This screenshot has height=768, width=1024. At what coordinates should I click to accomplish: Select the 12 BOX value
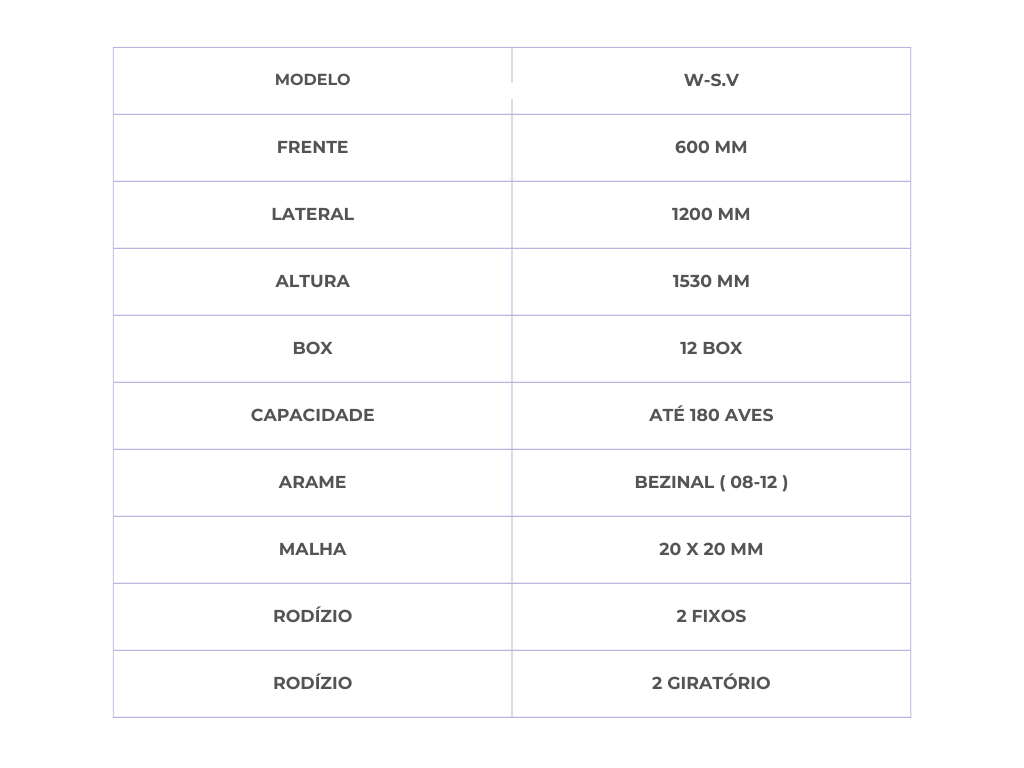pyautogui.click(x=711, y=349)
